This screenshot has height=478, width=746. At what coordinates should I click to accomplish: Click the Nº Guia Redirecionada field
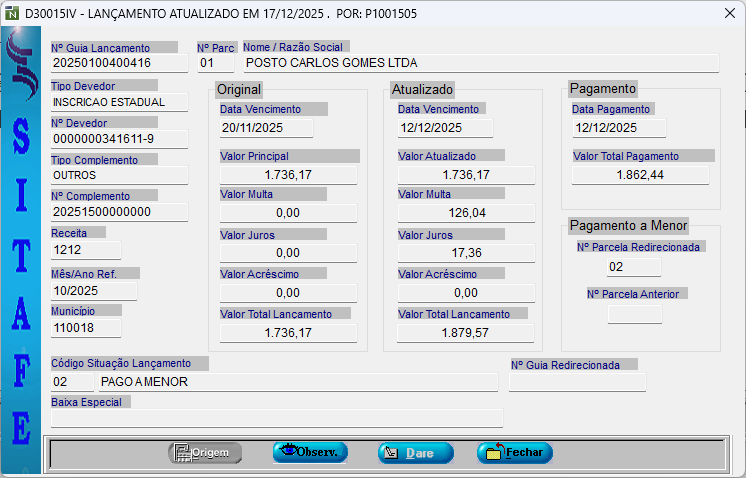tap(577, 382)
